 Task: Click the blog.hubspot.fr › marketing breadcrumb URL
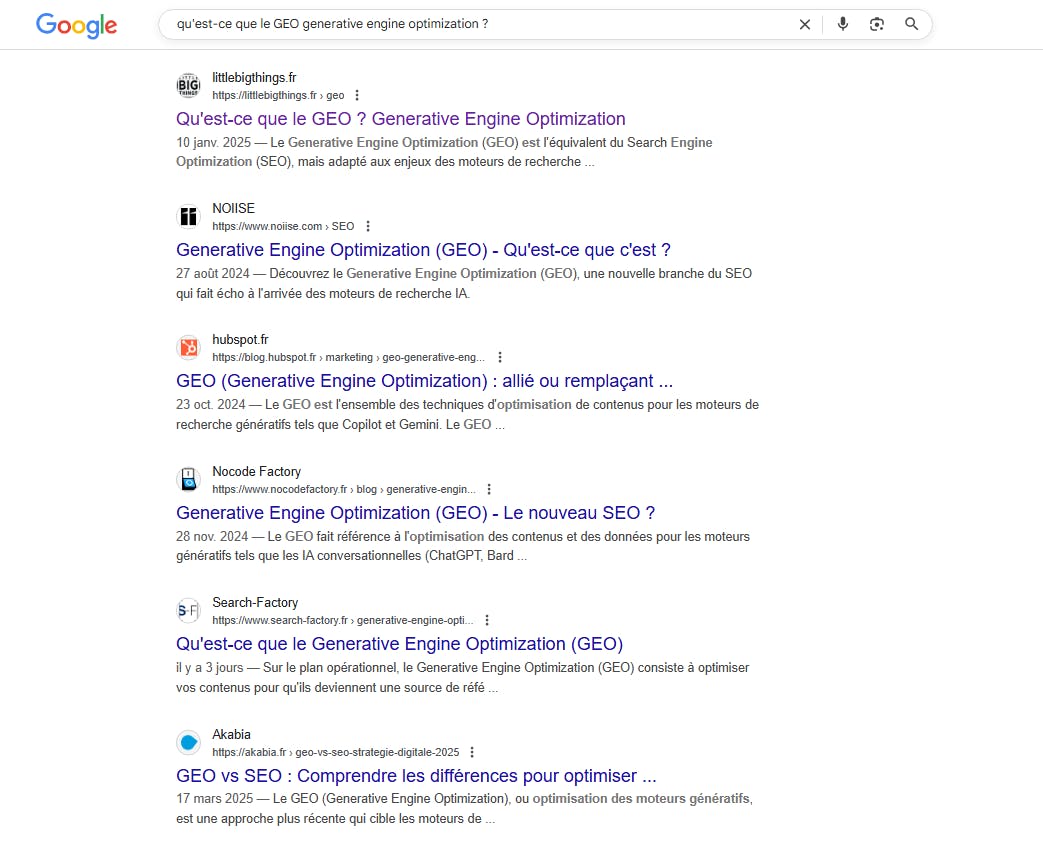pyautogui.click(x=349, y=357)
